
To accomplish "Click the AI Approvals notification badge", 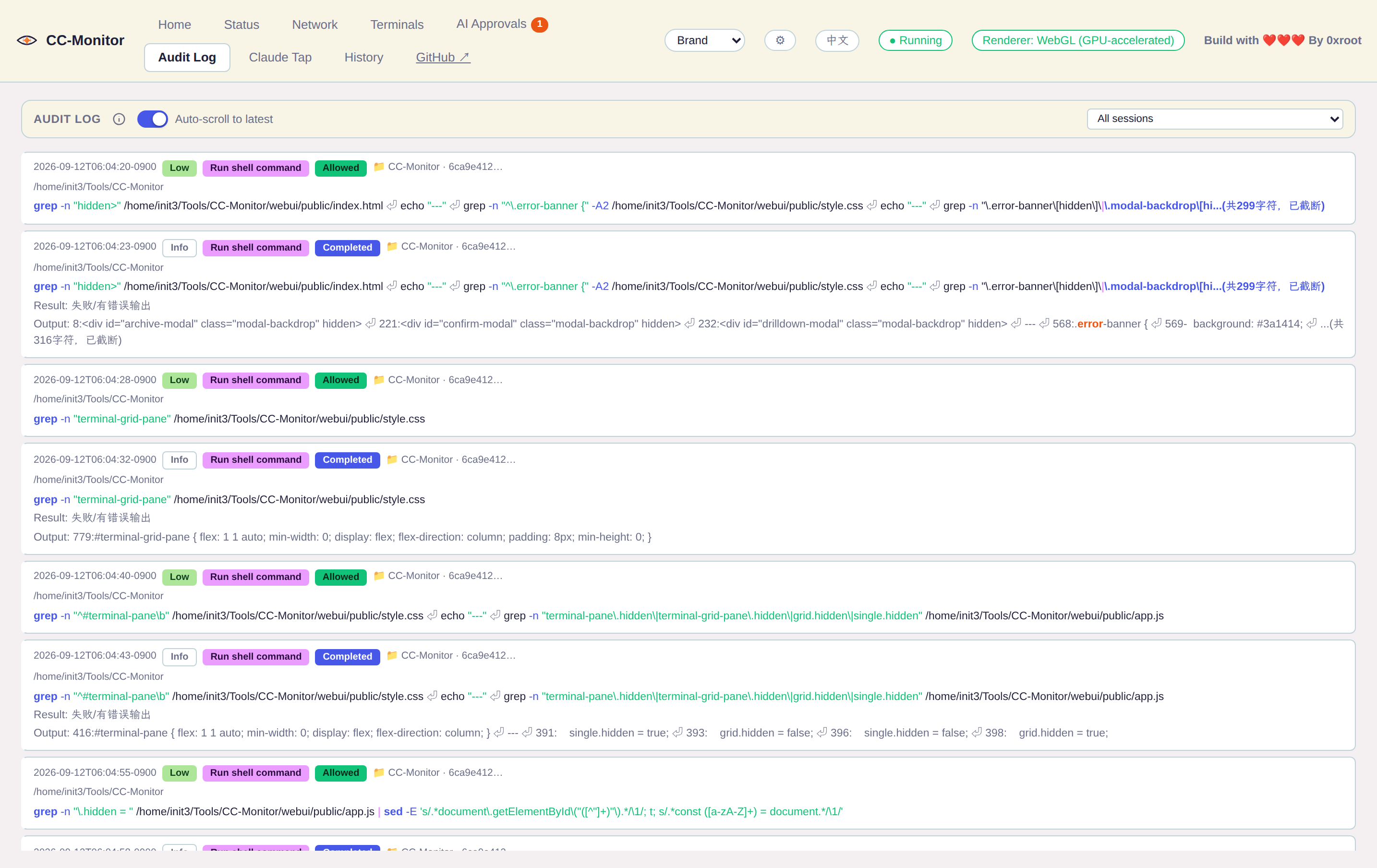I will pyautogui.click(x=539, y=24).
